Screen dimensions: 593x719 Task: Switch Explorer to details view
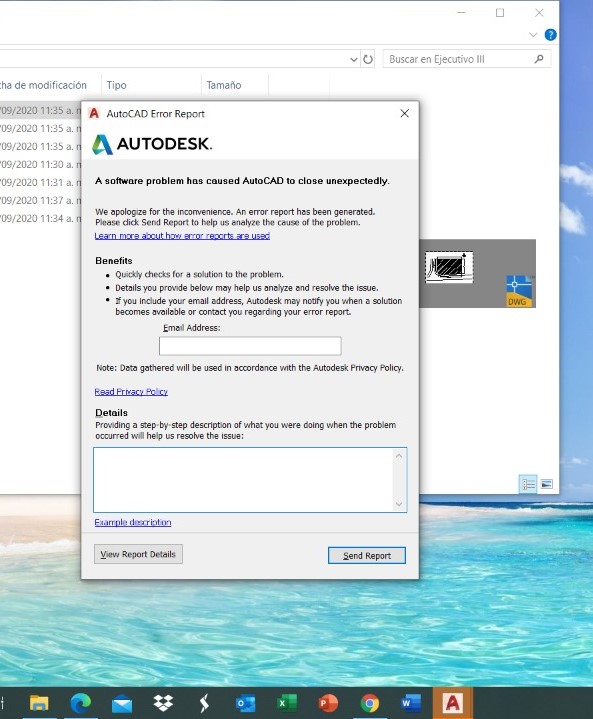point(528,484)
